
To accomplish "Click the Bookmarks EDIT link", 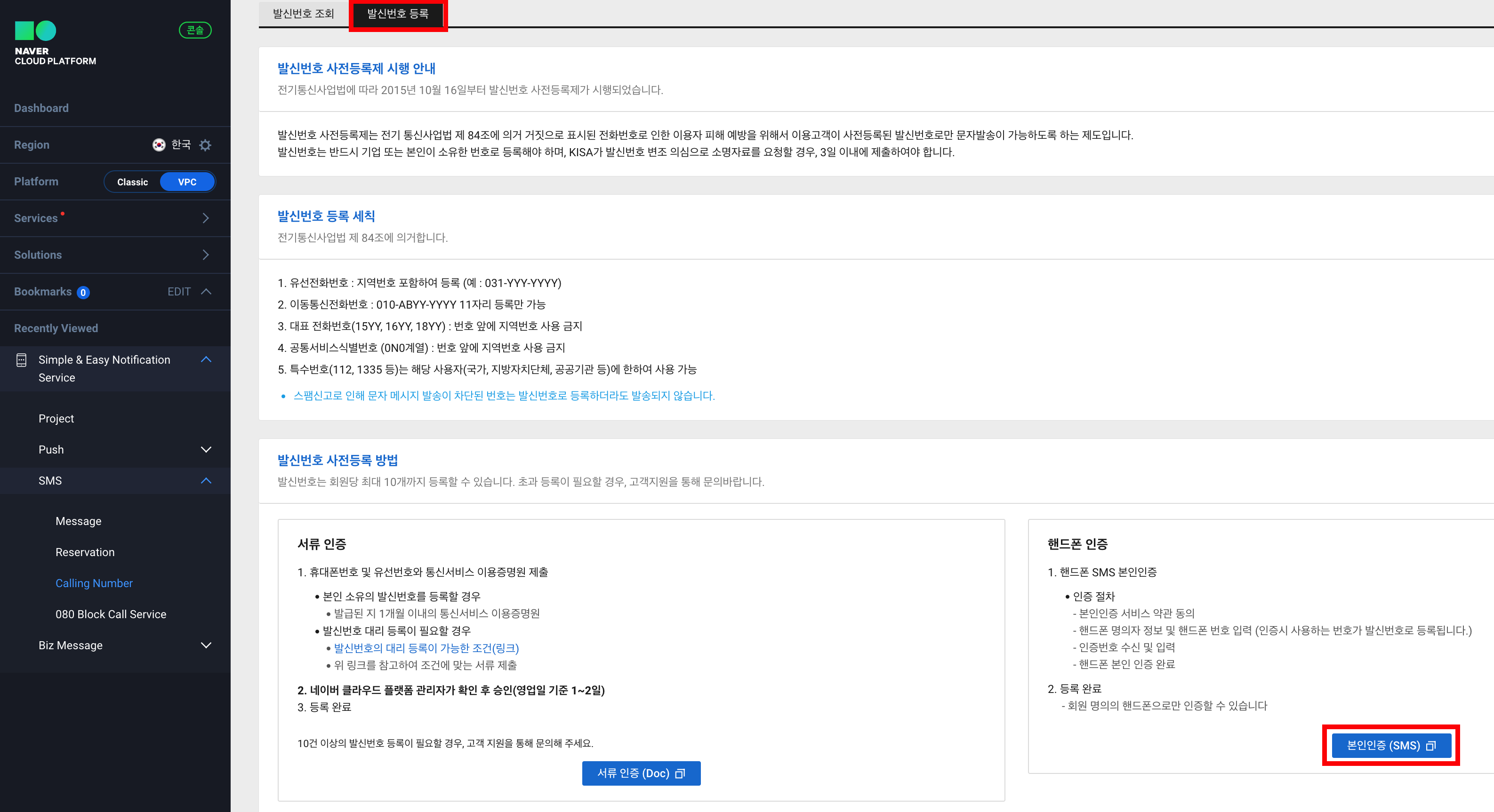I will 179,292.
